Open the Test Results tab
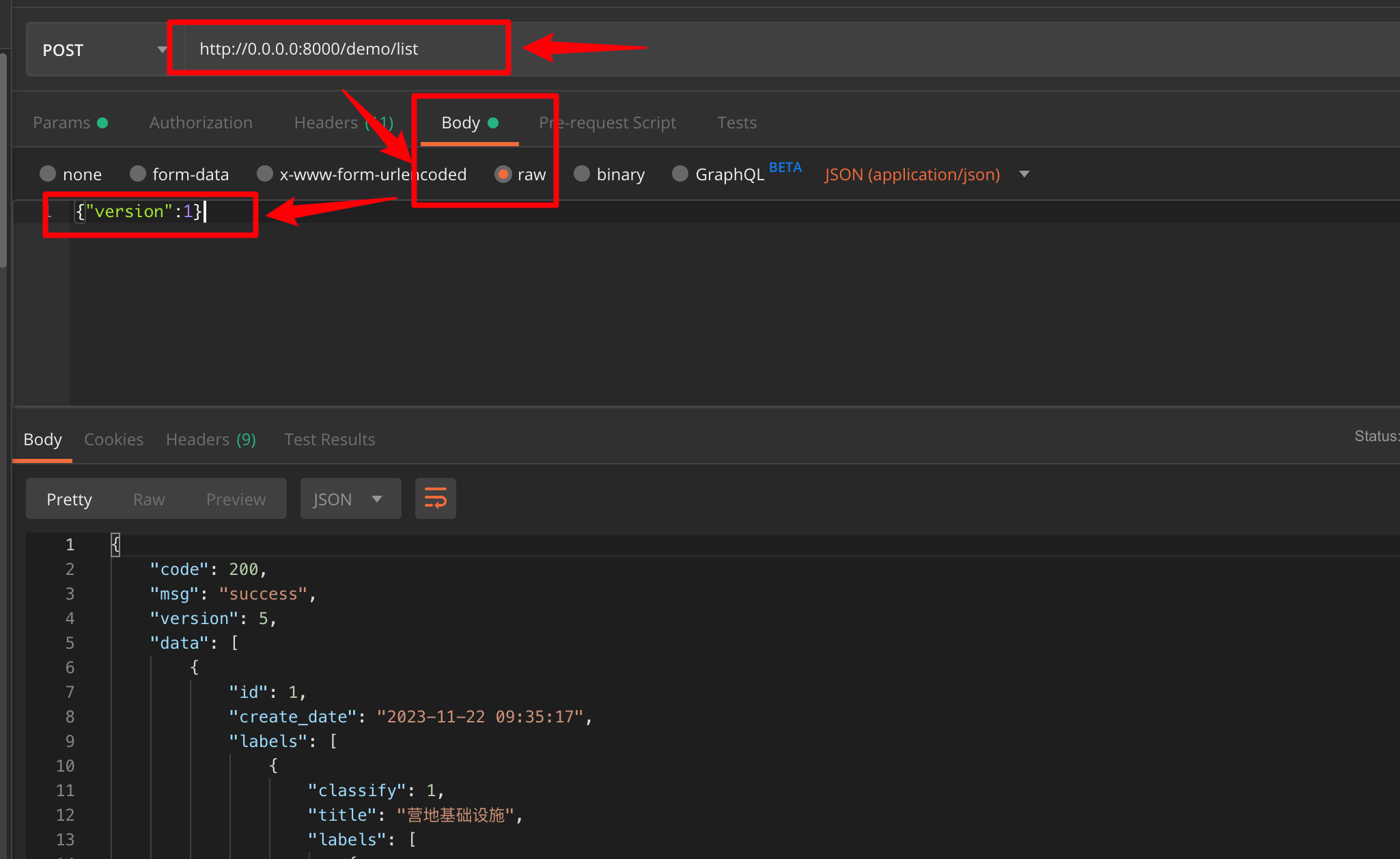This screenshot has width=1400, height=859. tap(329, 440)
